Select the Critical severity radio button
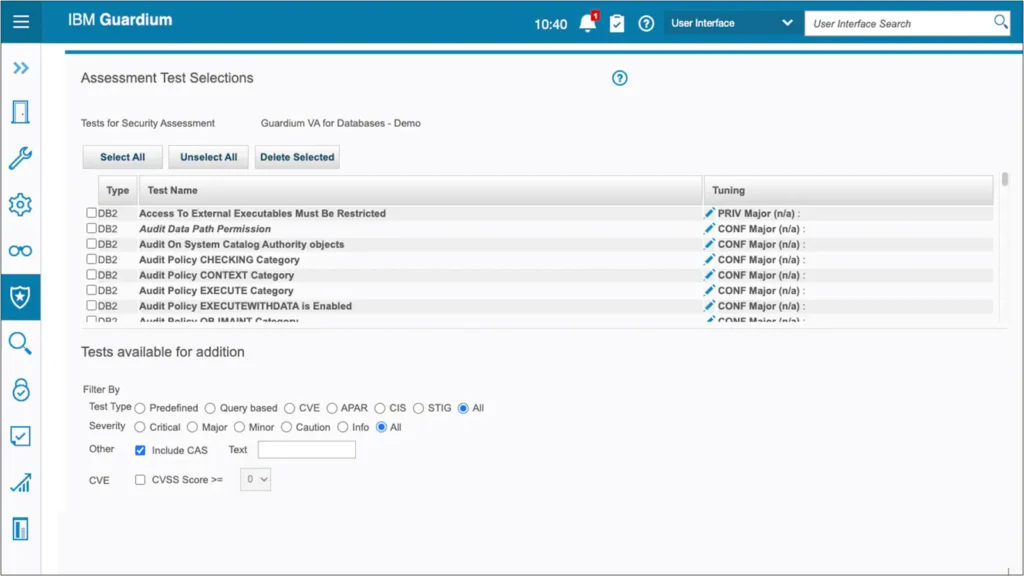Viewport: 1024px width, 576px height. [x=140, y=428]
